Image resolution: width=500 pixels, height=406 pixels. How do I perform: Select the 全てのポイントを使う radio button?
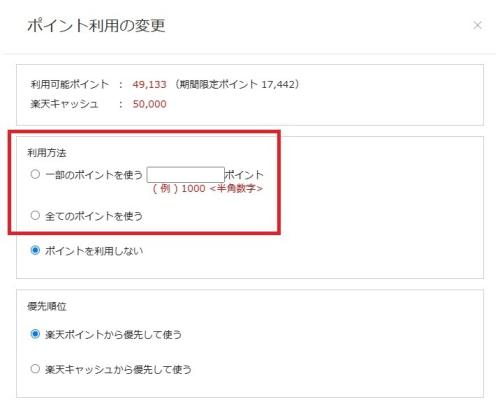(x=35, y=215)
